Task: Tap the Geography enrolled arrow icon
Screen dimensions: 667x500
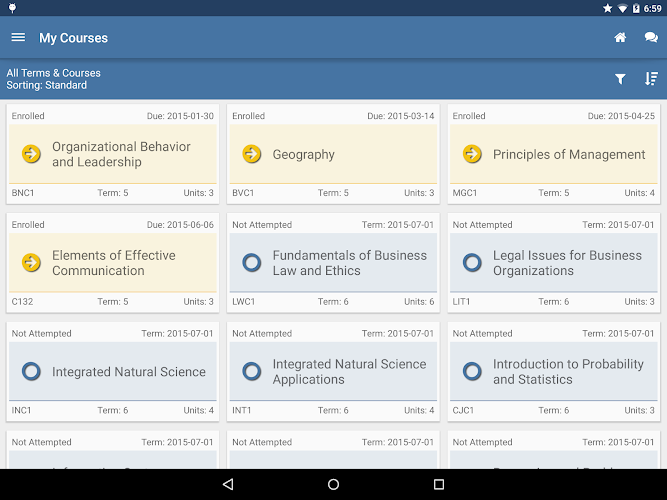Action: pyautogui.click(x=252, y=154)
